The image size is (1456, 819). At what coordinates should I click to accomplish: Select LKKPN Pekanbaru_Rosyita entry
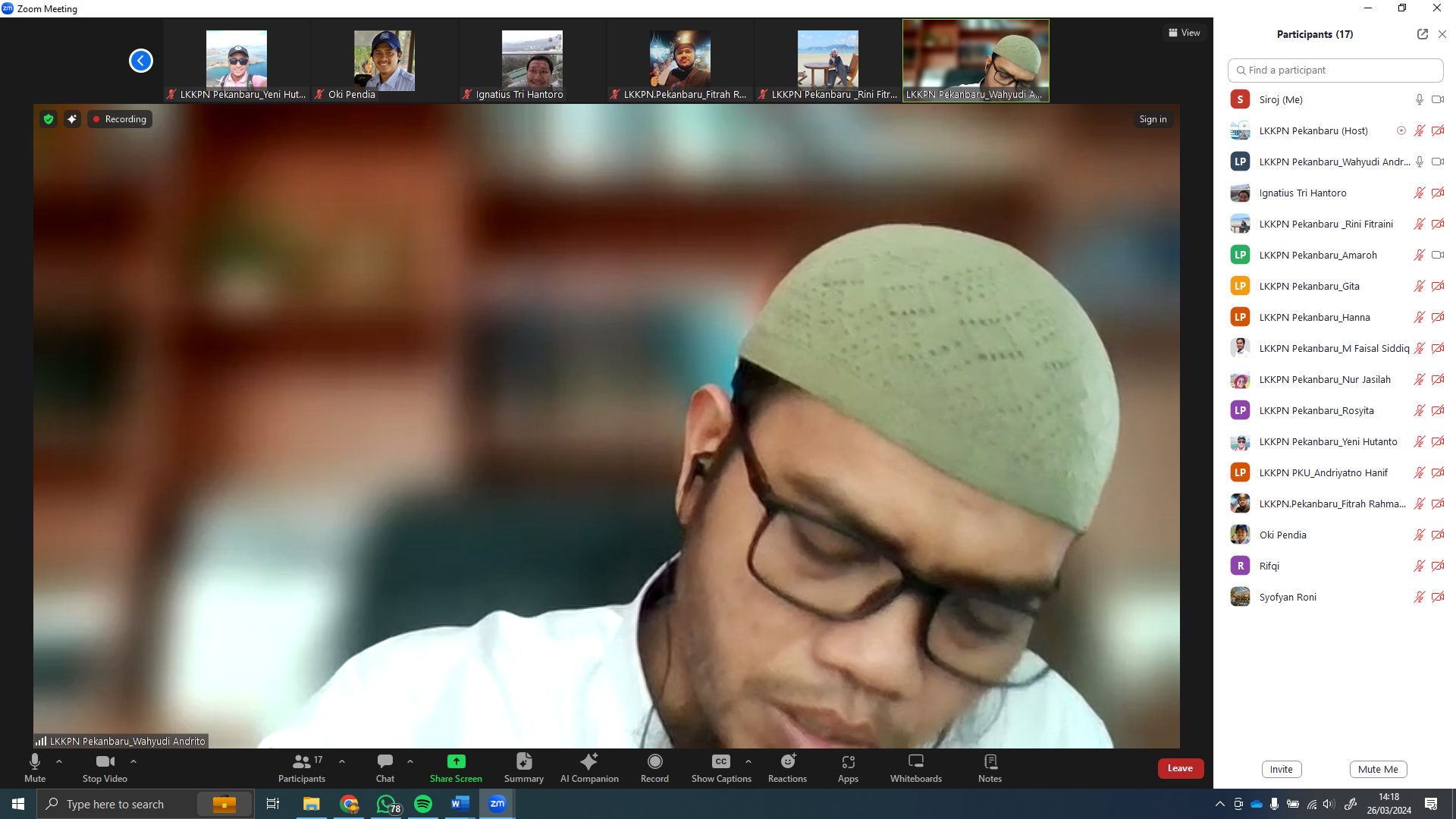1335,410
